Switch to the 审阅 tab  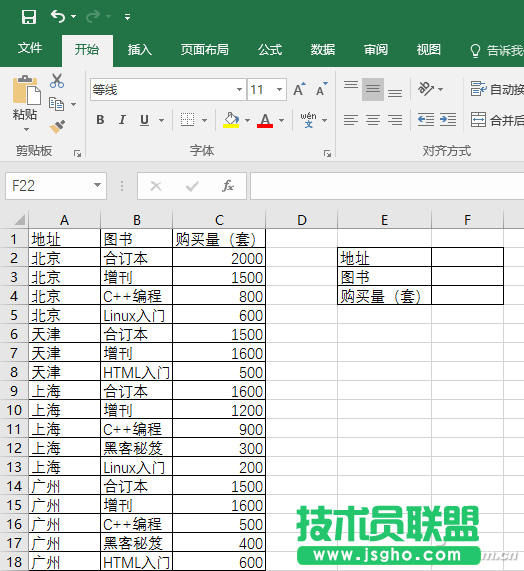coord(376,50)
